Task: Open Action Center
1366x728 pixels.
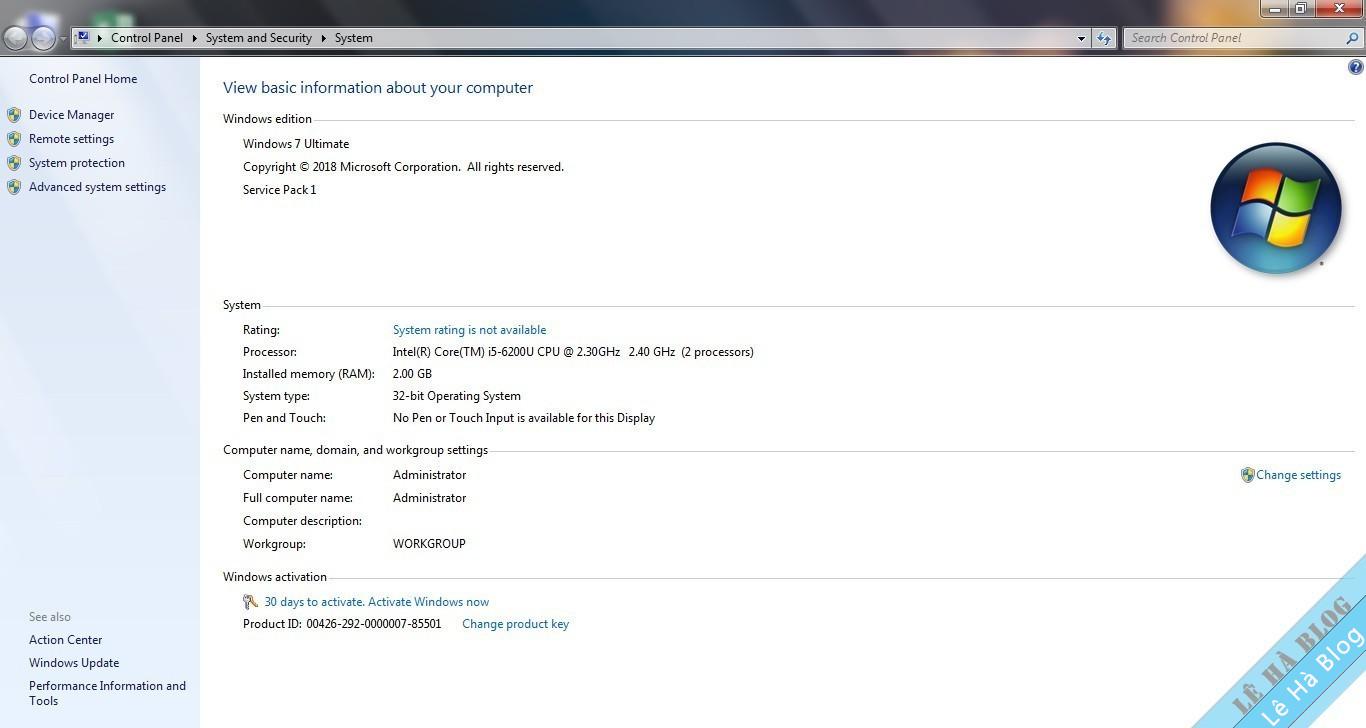Action: click(x=66, y=640)
